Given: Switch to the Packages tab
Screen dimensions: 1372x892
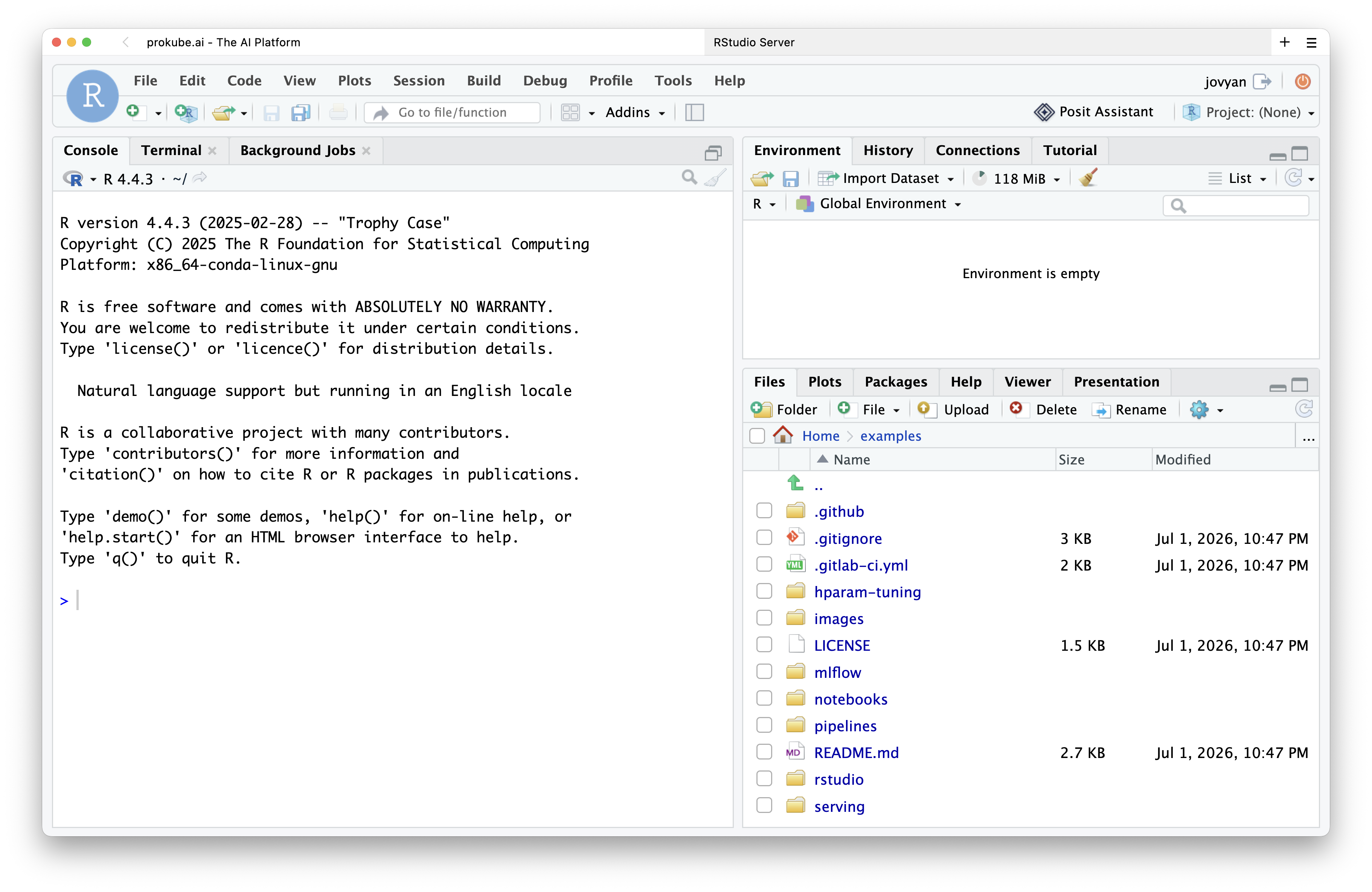Looking at the screenshot, I should click(896, 382).
